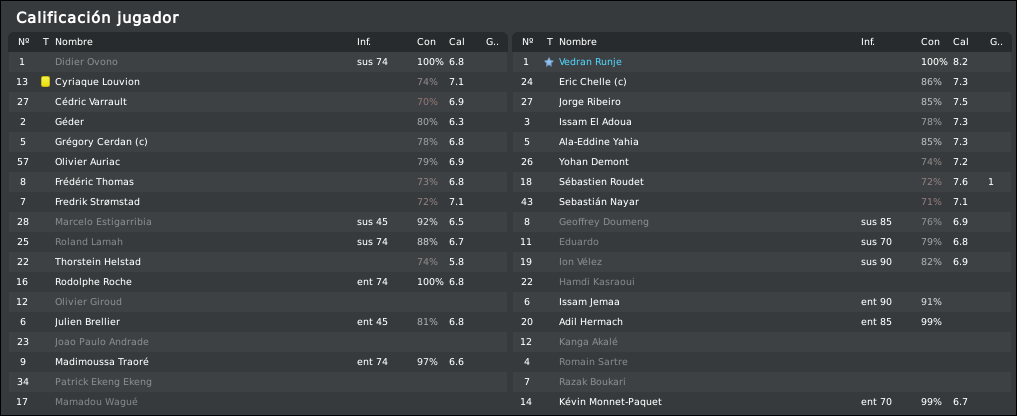
Task: Select Thorstein Helstad row
Action: click(x=257, y=262)
